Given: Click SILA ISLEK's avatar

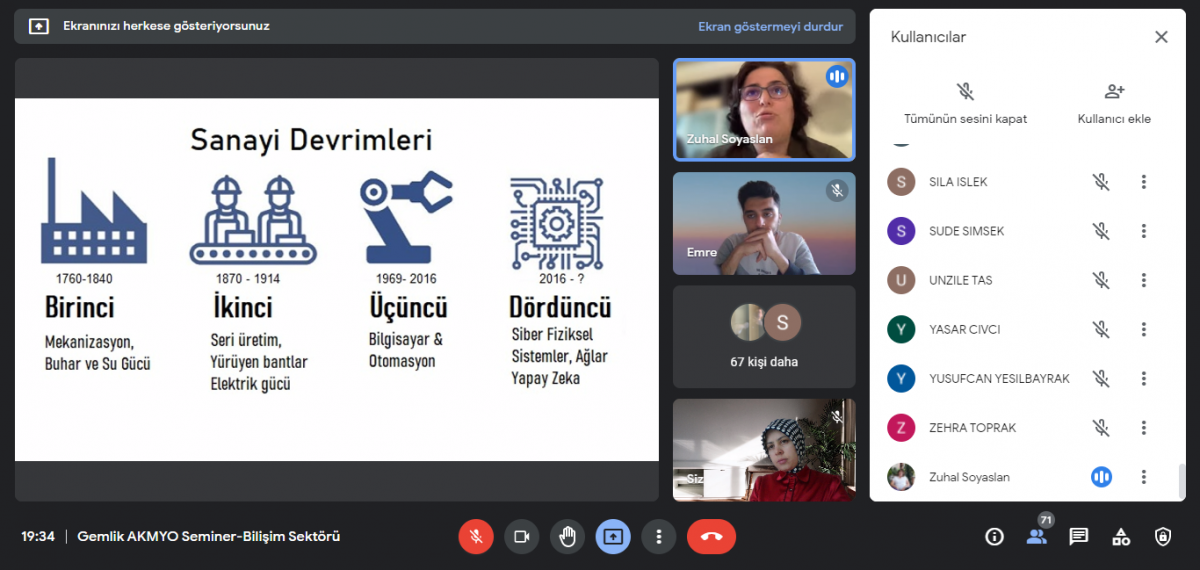Looking at the screenshot, I should click(x=901, y=182).
